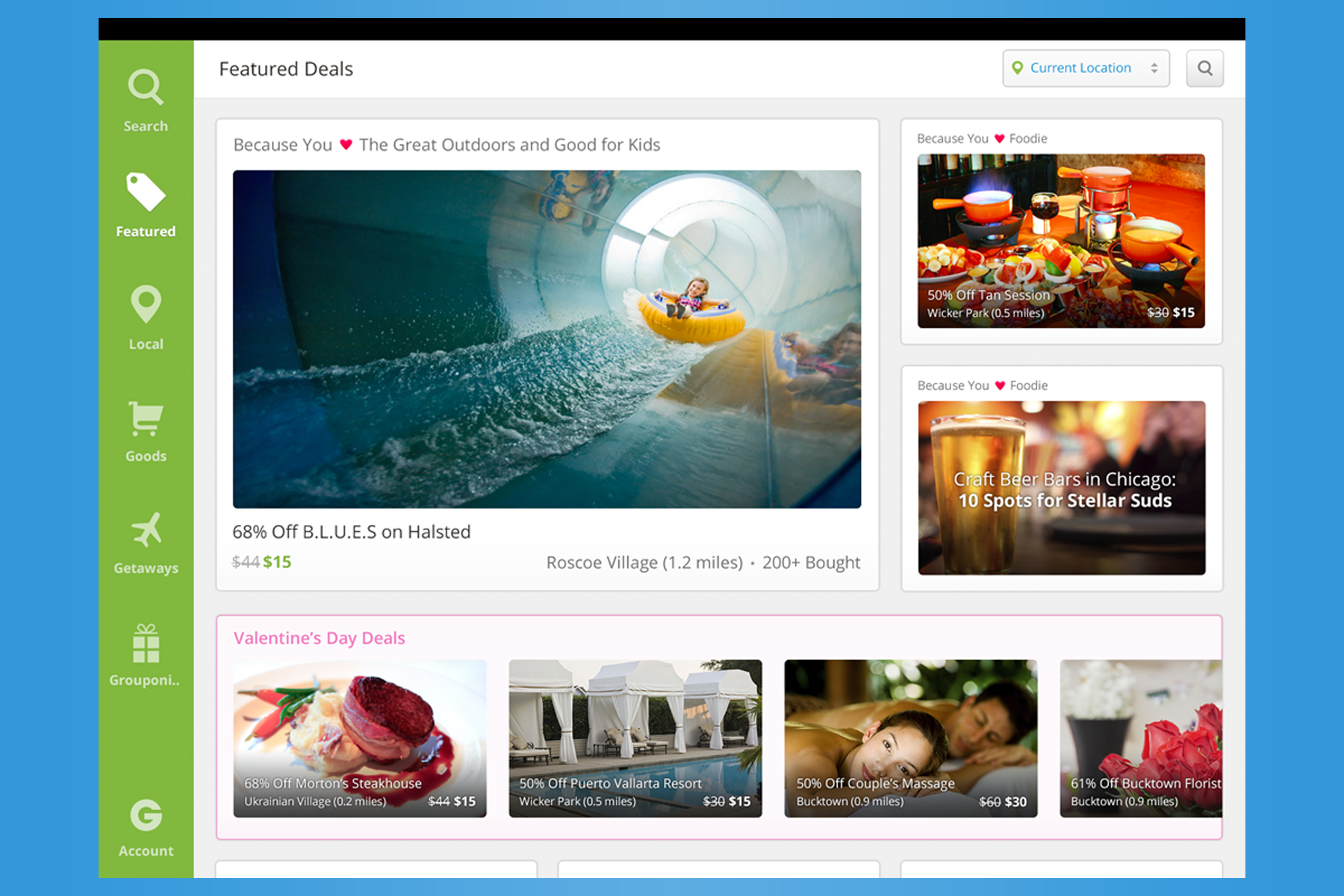Click the $15 discounted price
Viewport: 1344px width, 896px height.
[x=277, y=562]
